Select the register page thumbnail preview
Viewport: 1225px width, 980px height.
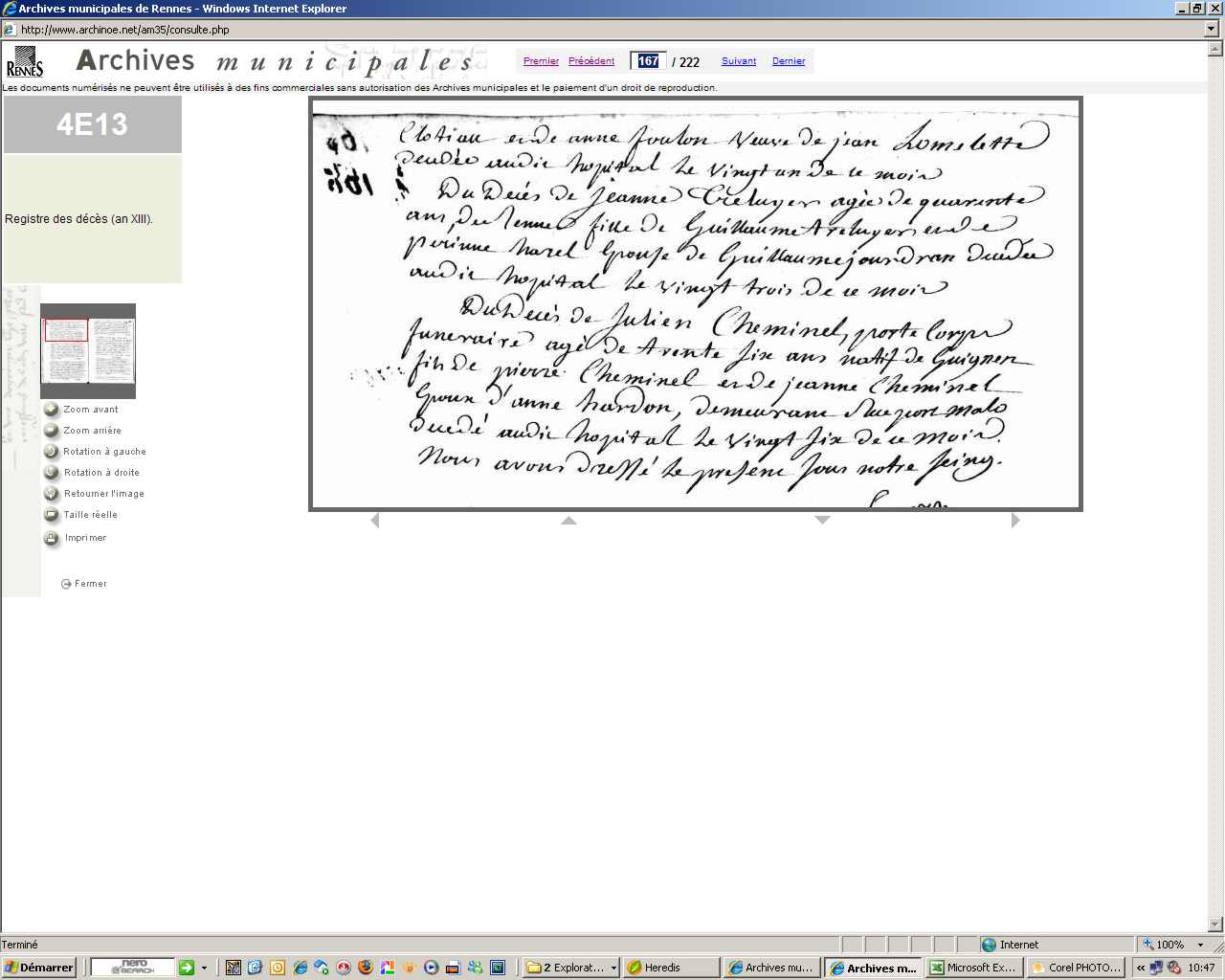(x=88, y=350)
